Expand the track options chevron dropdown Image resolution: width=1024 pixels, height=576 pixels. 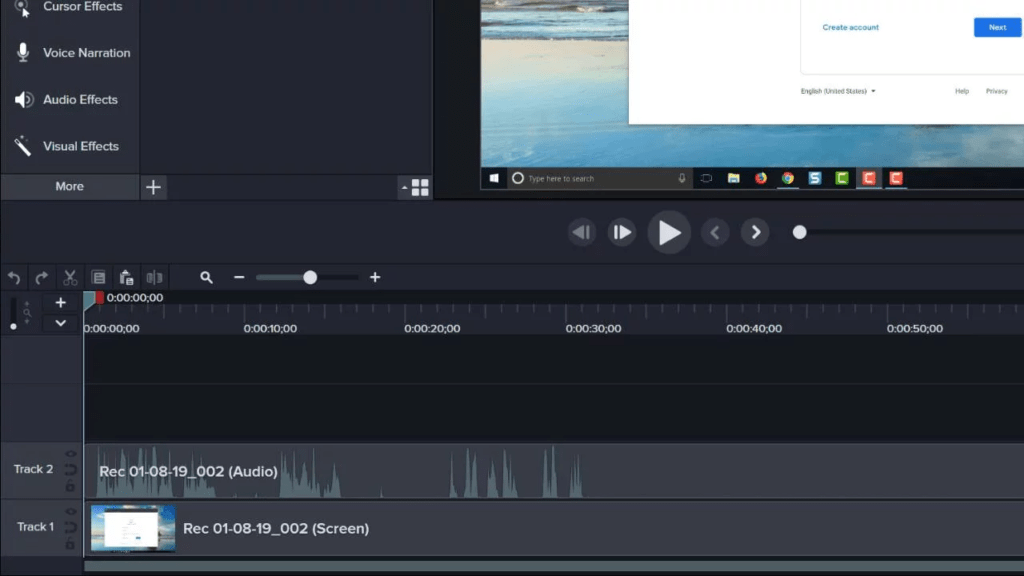(61, 323)
